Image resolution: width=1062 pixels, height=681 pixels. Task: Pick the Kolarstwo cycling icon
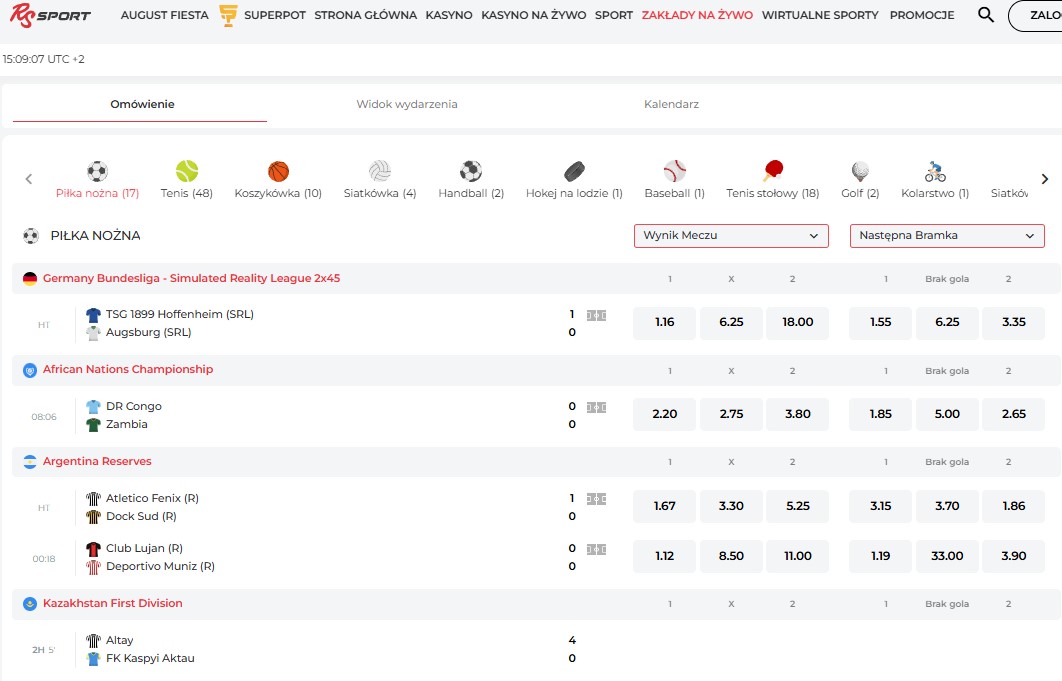pyautogui.click(x=935, y=171)
